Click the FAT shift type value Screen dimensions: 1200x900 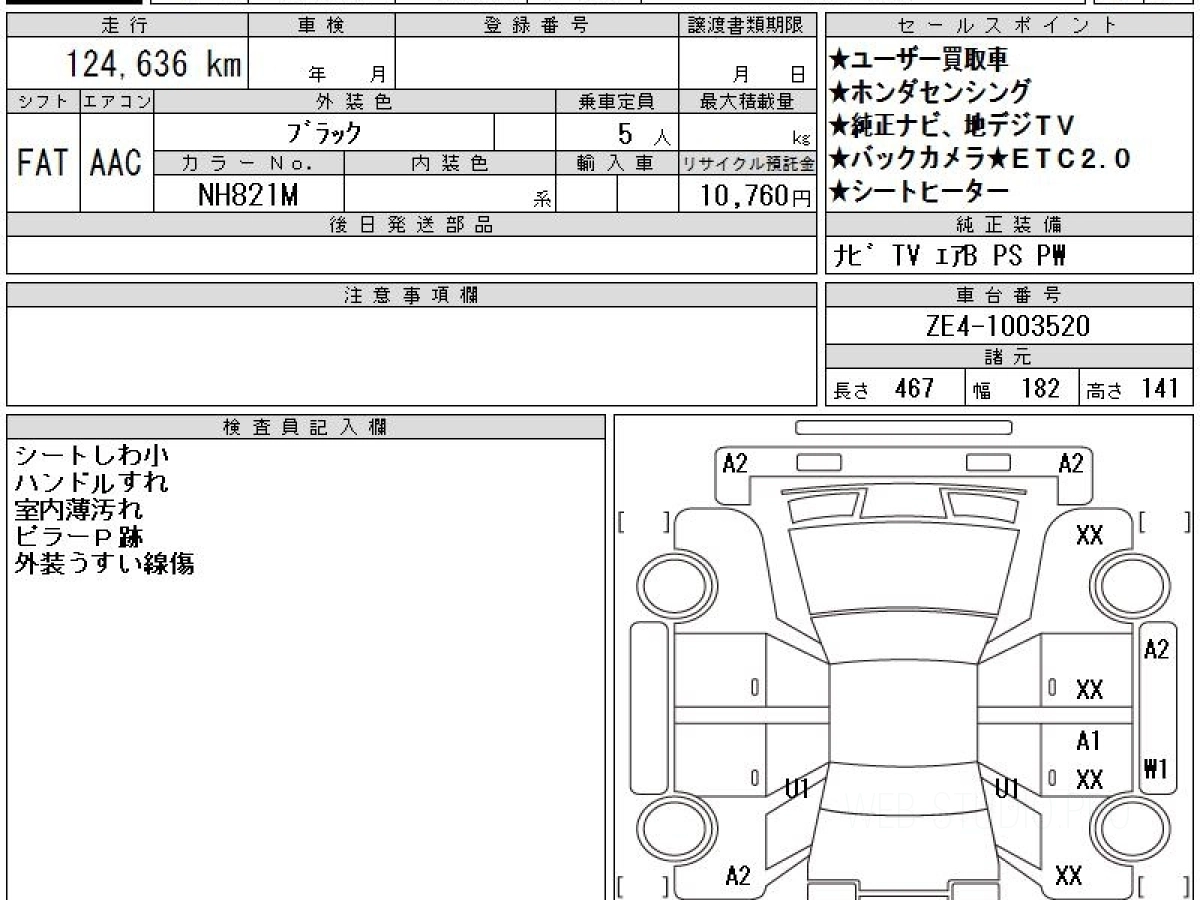pos(43,163)
